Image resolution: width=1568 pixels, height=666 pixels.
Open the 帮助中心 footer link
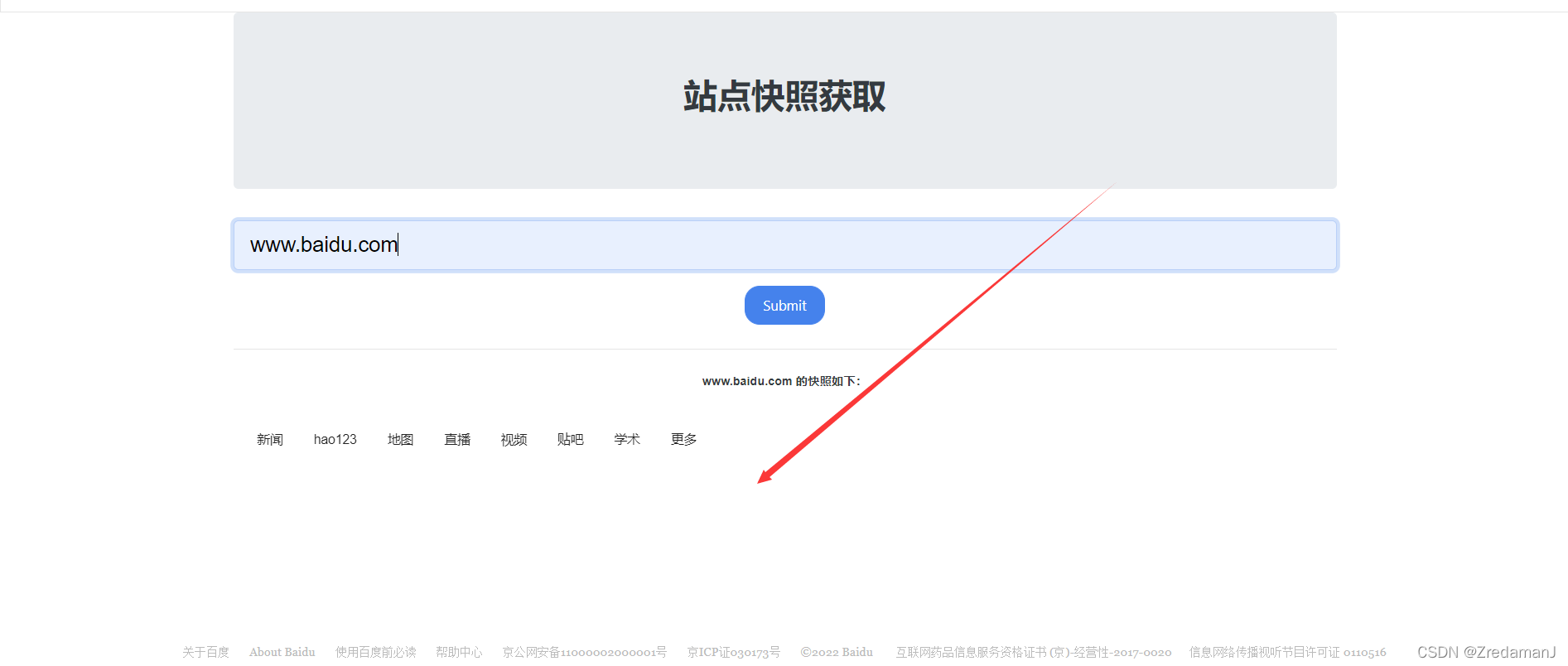(x=459, y=653)
